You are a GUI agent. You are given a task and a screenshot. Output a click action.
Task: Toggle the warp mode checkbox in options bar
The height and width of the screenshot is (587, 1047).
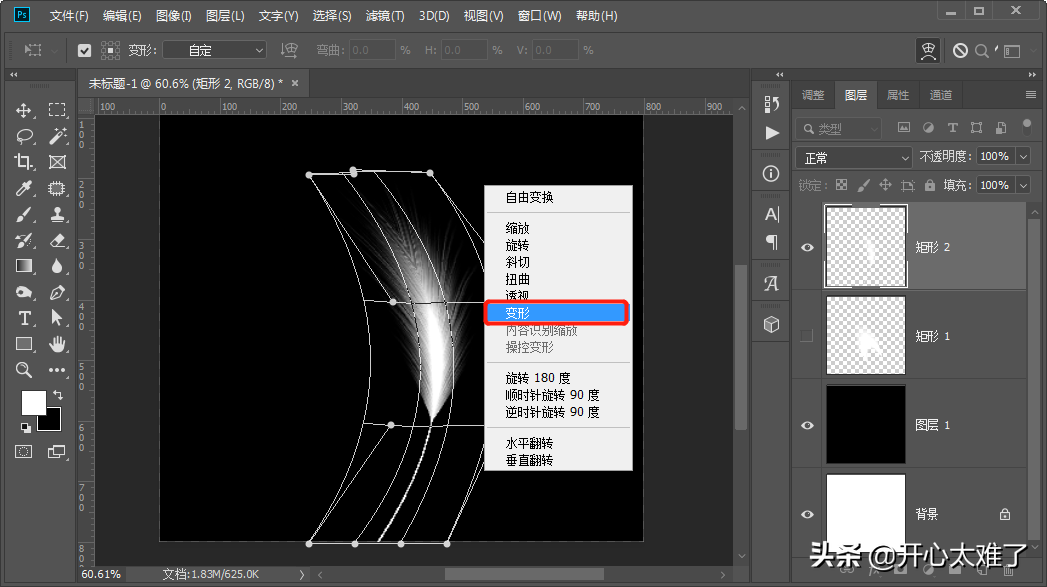(x=84, y=51)
